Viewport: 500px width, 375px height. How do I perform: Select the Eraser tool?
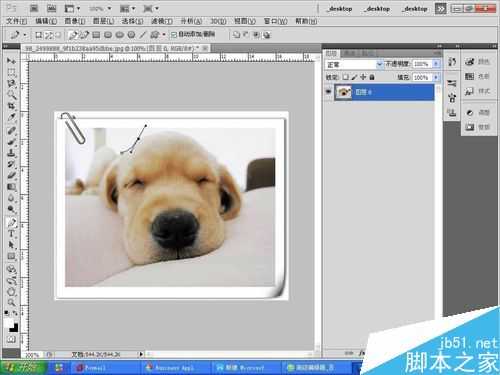[x=11, y=175]
